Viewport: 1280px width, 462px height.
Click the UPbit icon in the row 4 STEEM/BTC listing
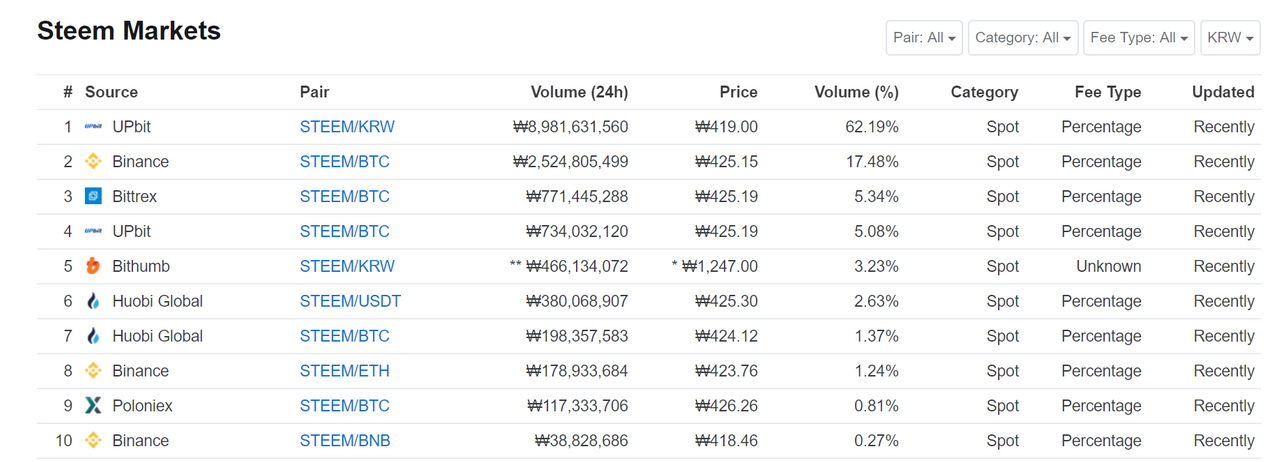(x=93, y=232)
